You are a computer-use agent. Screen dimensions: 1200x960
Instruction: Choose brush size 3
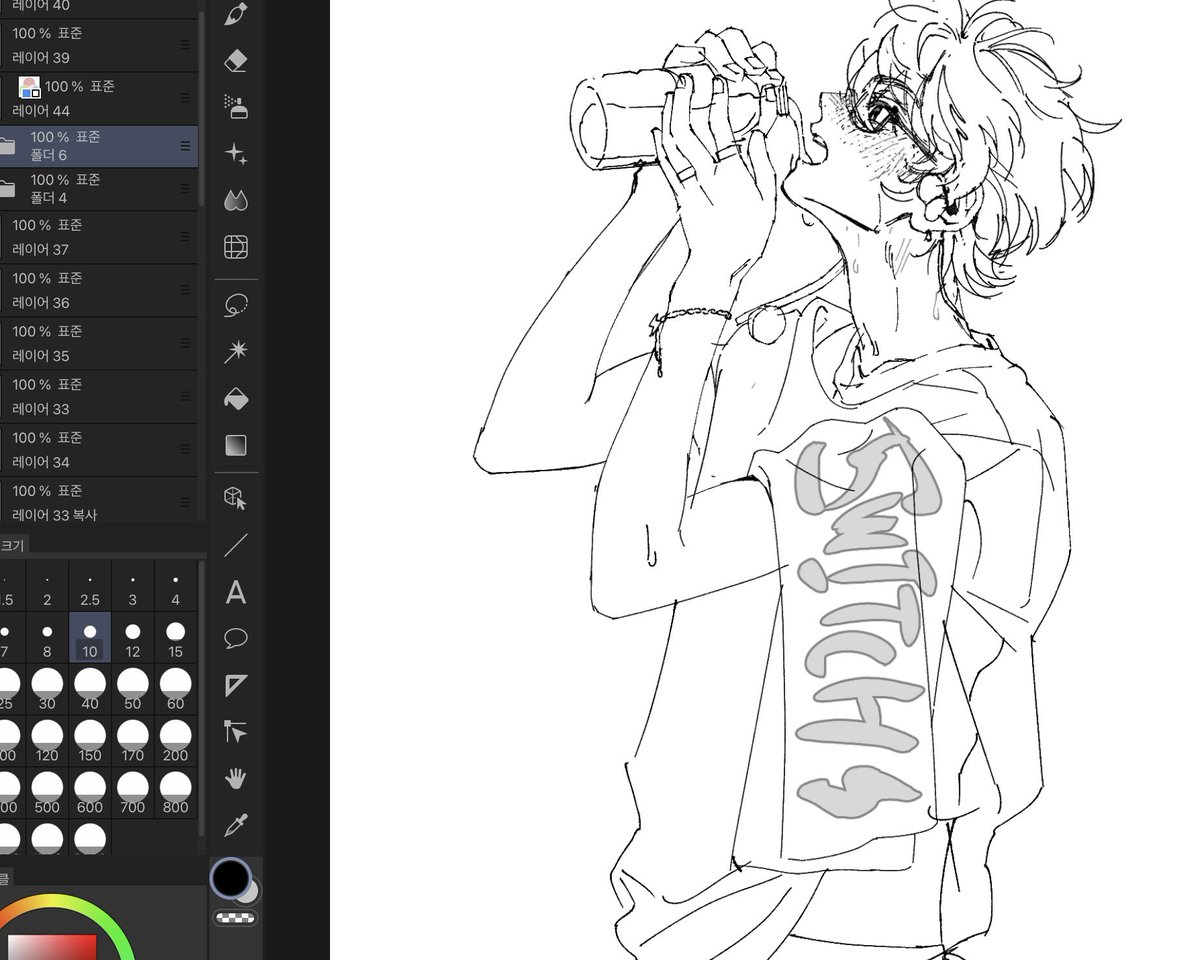click(133, 586)
